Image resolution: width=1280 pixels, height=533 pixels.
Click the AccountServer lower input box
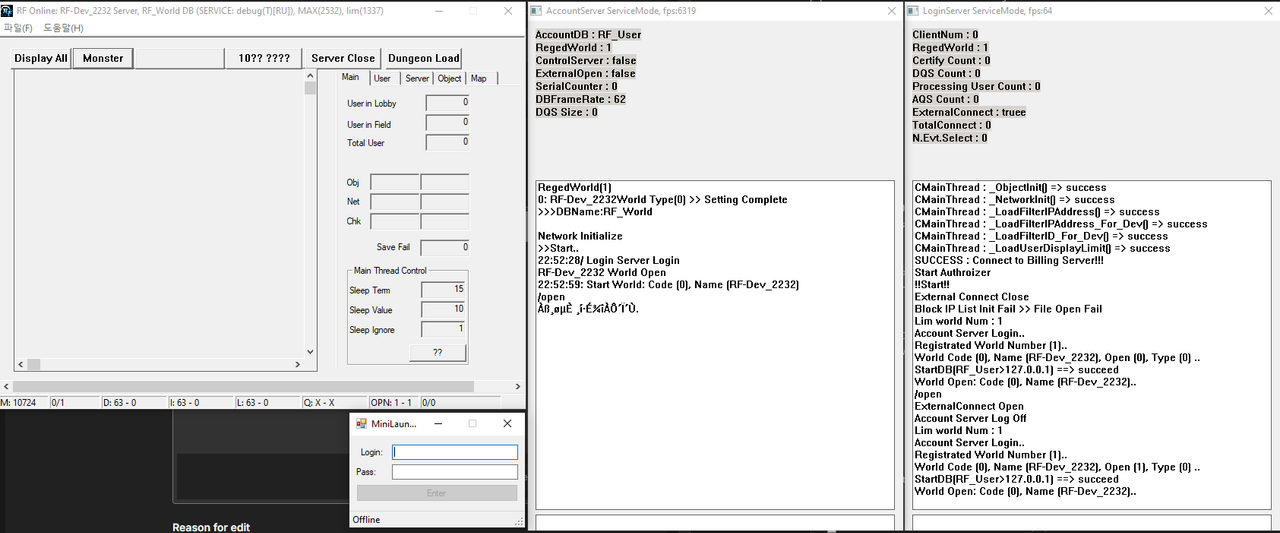tap(715, 523)
